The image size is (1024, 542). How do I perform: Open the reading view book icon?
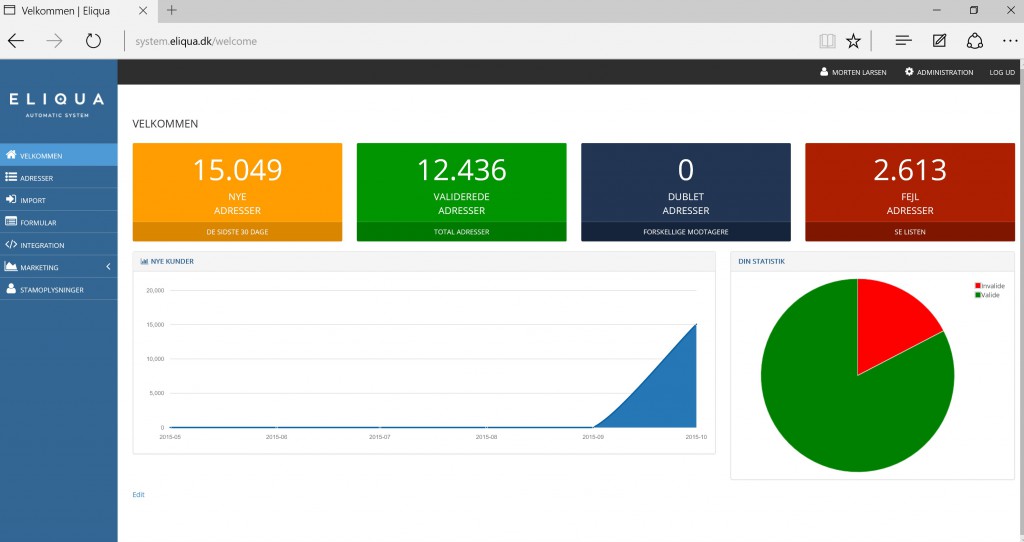827,41
